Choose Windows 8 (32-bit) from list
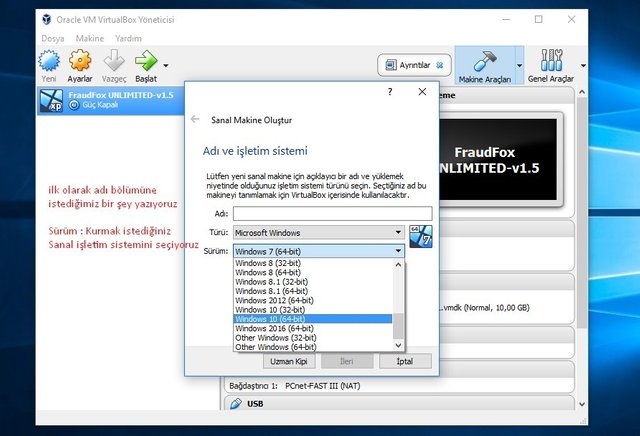Viewport: 640px width, 436px height. tap(313, 263)
